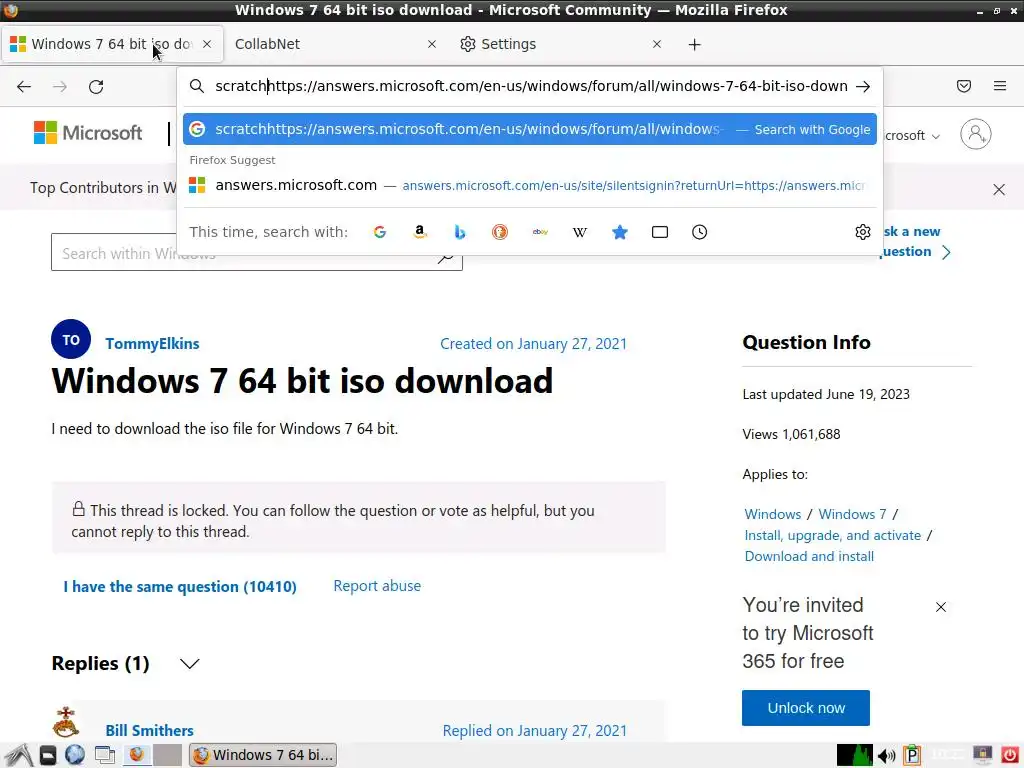Click I have the same question (10410)
This screenshot has height=768, width=1024.
pos(180,586)
